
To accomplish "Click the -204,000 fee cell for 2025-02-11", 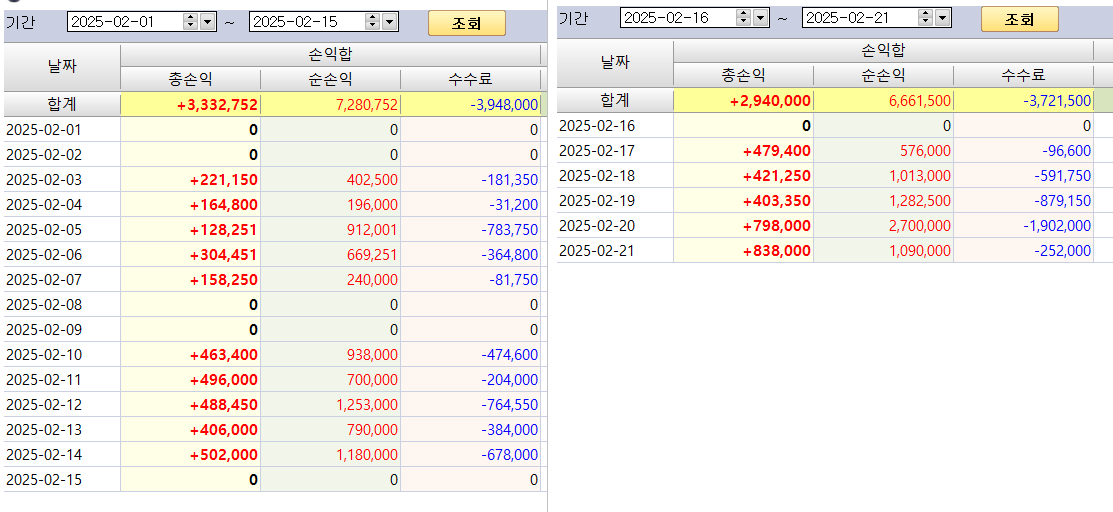I will pyautogui.click(x=470, y=379).
